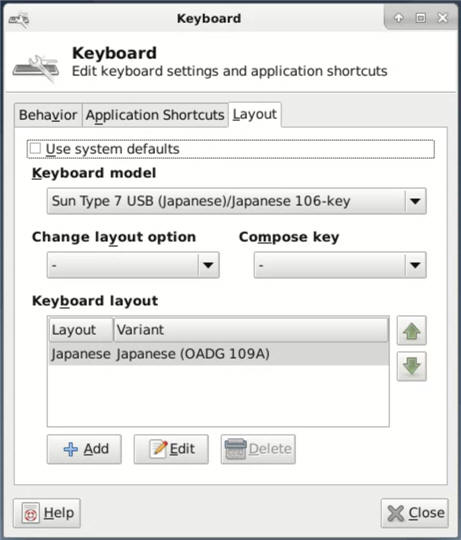
Task: Select the Layout tab
Action: (254, 114)
